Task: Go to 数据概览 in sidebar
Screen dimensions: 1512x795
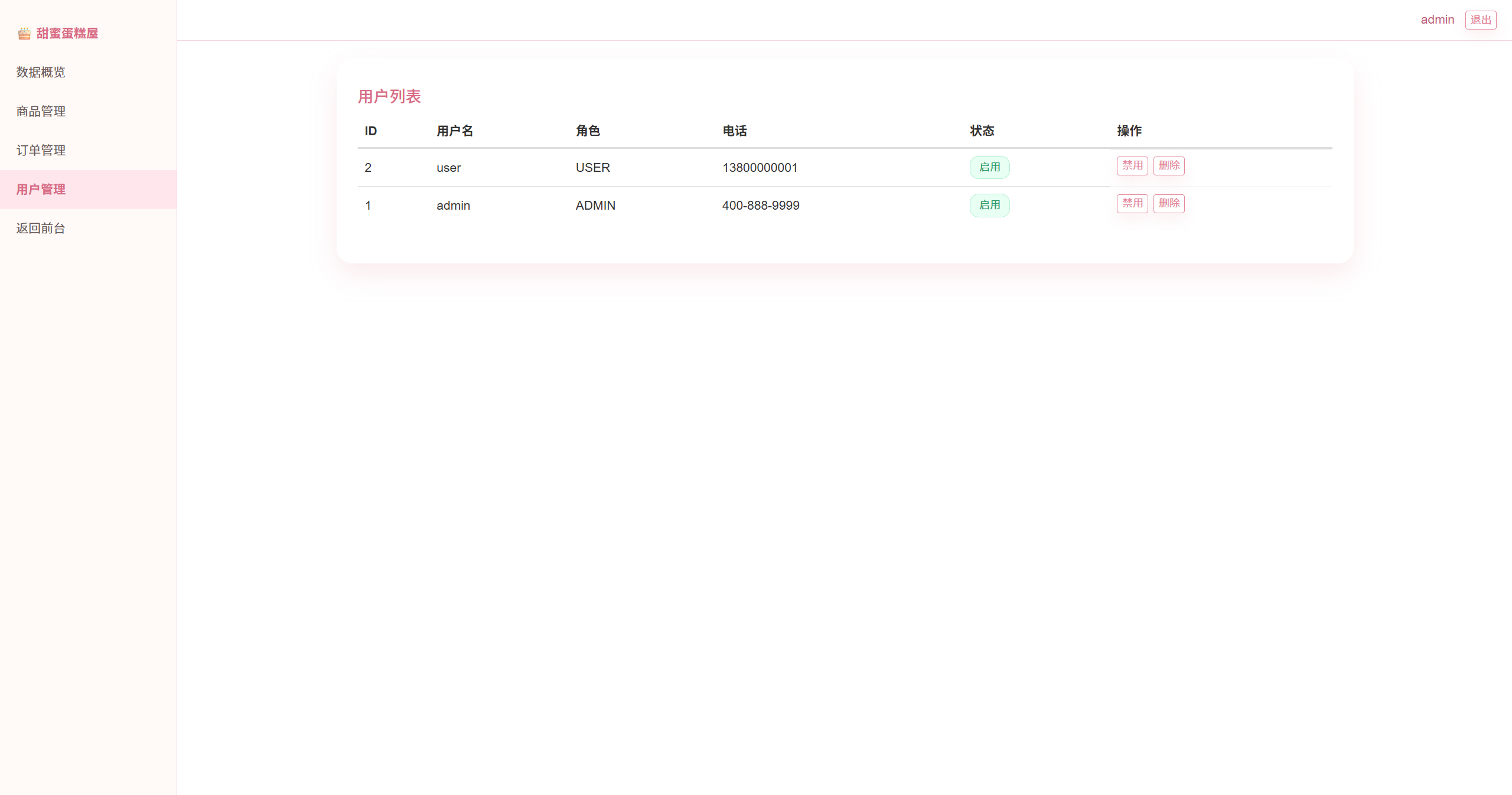Action: (x=41, y=72)
